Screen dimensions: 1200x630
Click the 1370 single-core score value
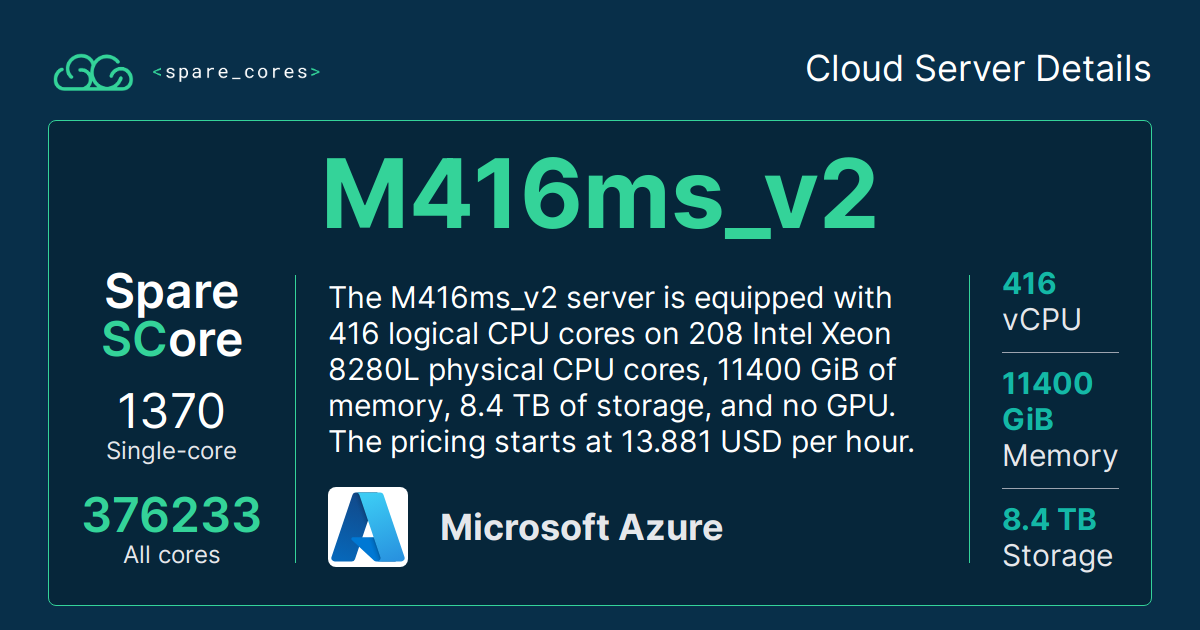171,411
